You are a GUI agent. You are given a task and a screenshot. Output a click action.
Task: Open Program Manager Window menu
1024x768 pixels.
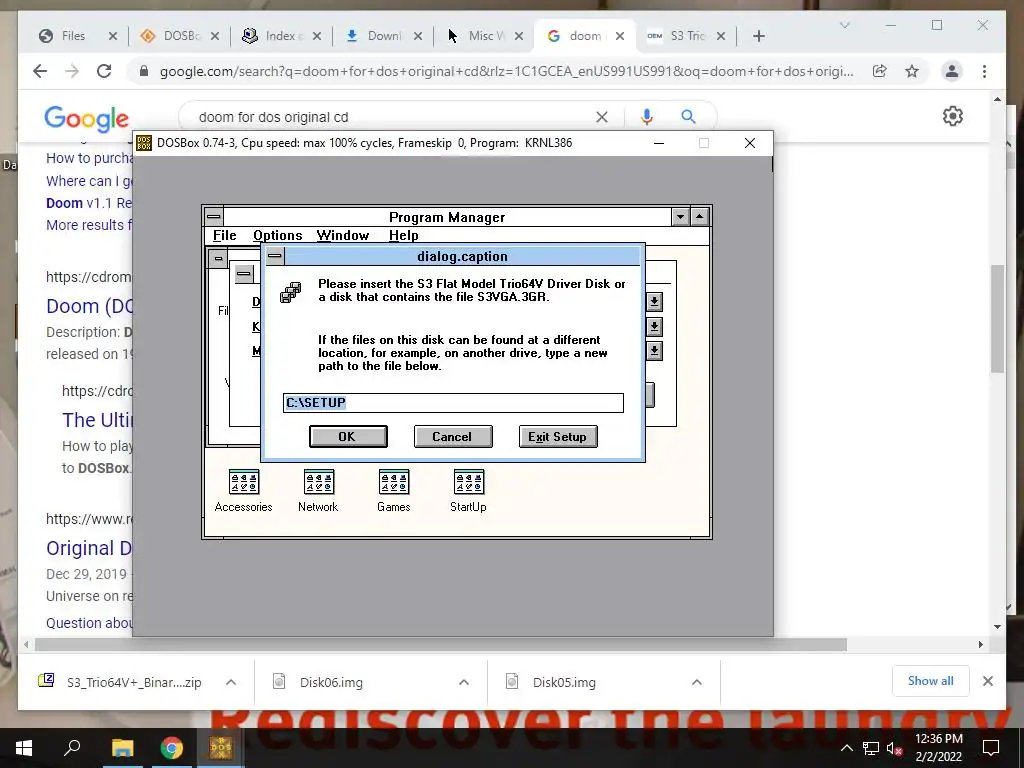coord(343,235)
